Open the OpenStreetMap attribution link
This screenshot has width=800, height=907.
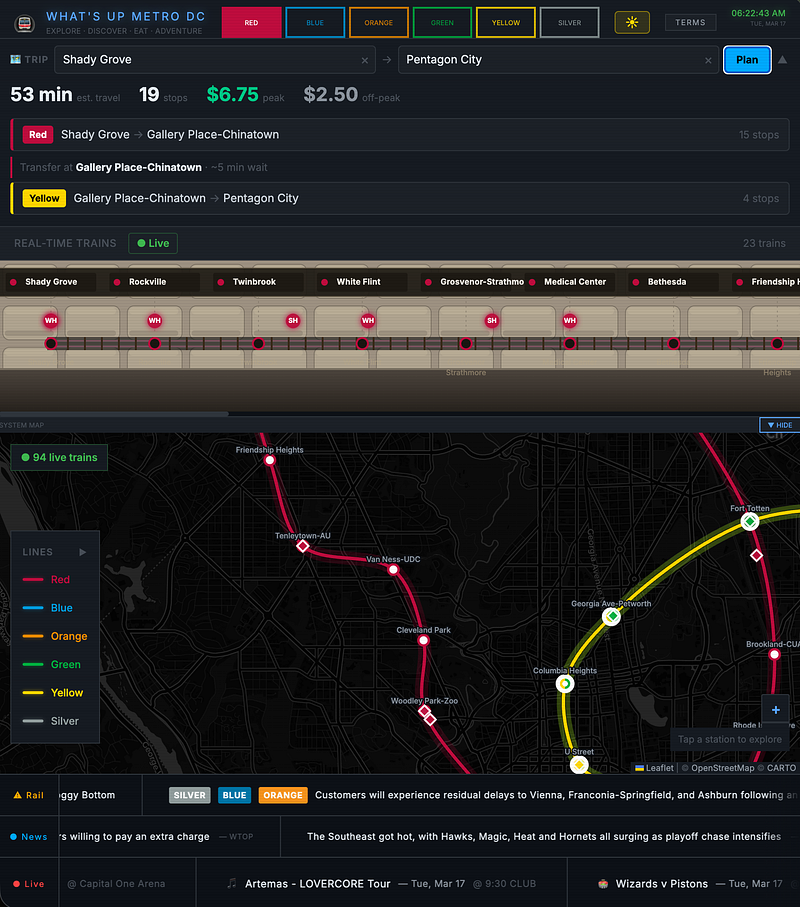[x=722, y=768]
